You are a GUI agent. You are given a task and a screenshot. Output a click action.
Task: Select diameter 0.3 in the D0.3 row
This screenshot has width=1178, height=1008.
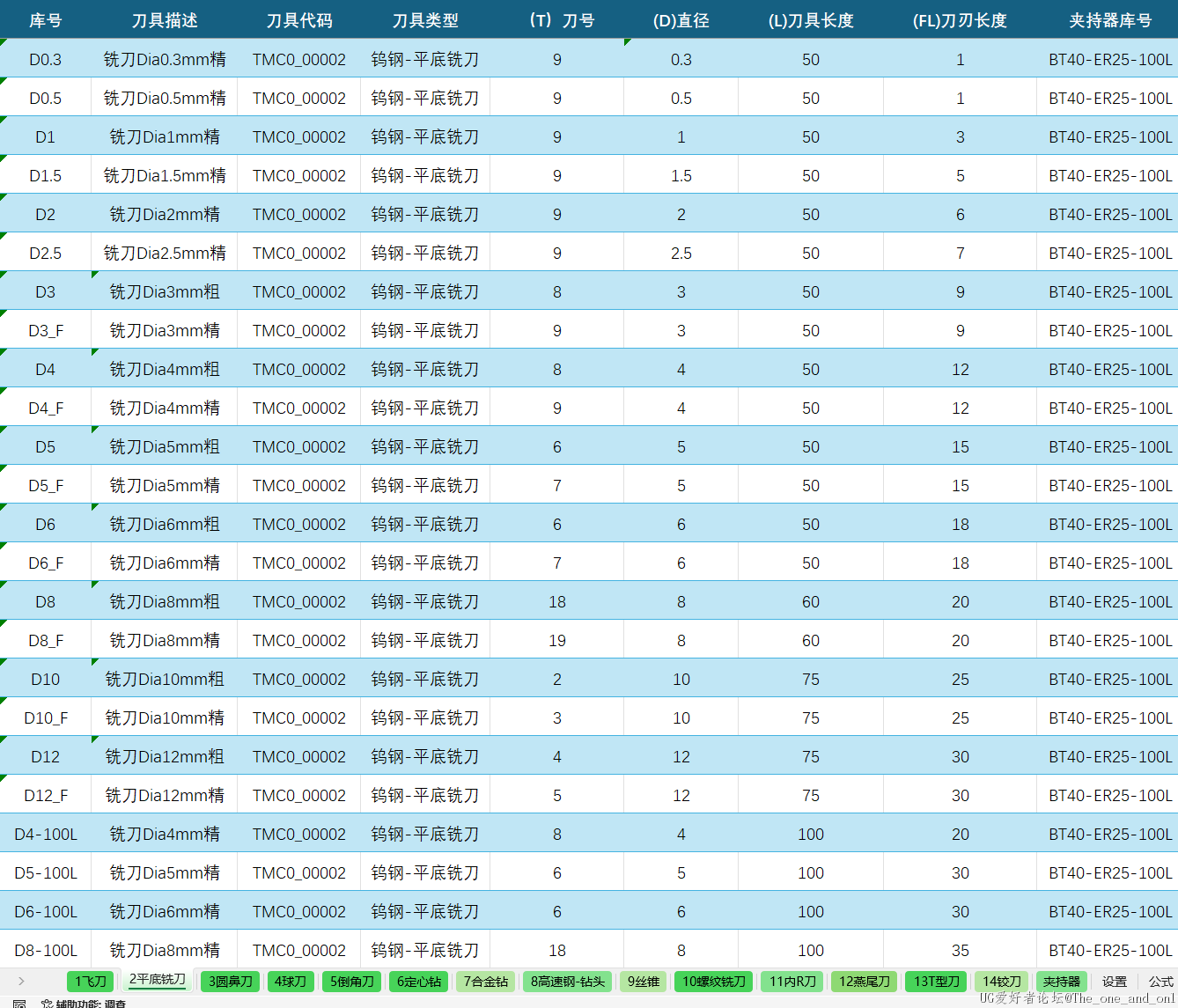pos(681,59)
